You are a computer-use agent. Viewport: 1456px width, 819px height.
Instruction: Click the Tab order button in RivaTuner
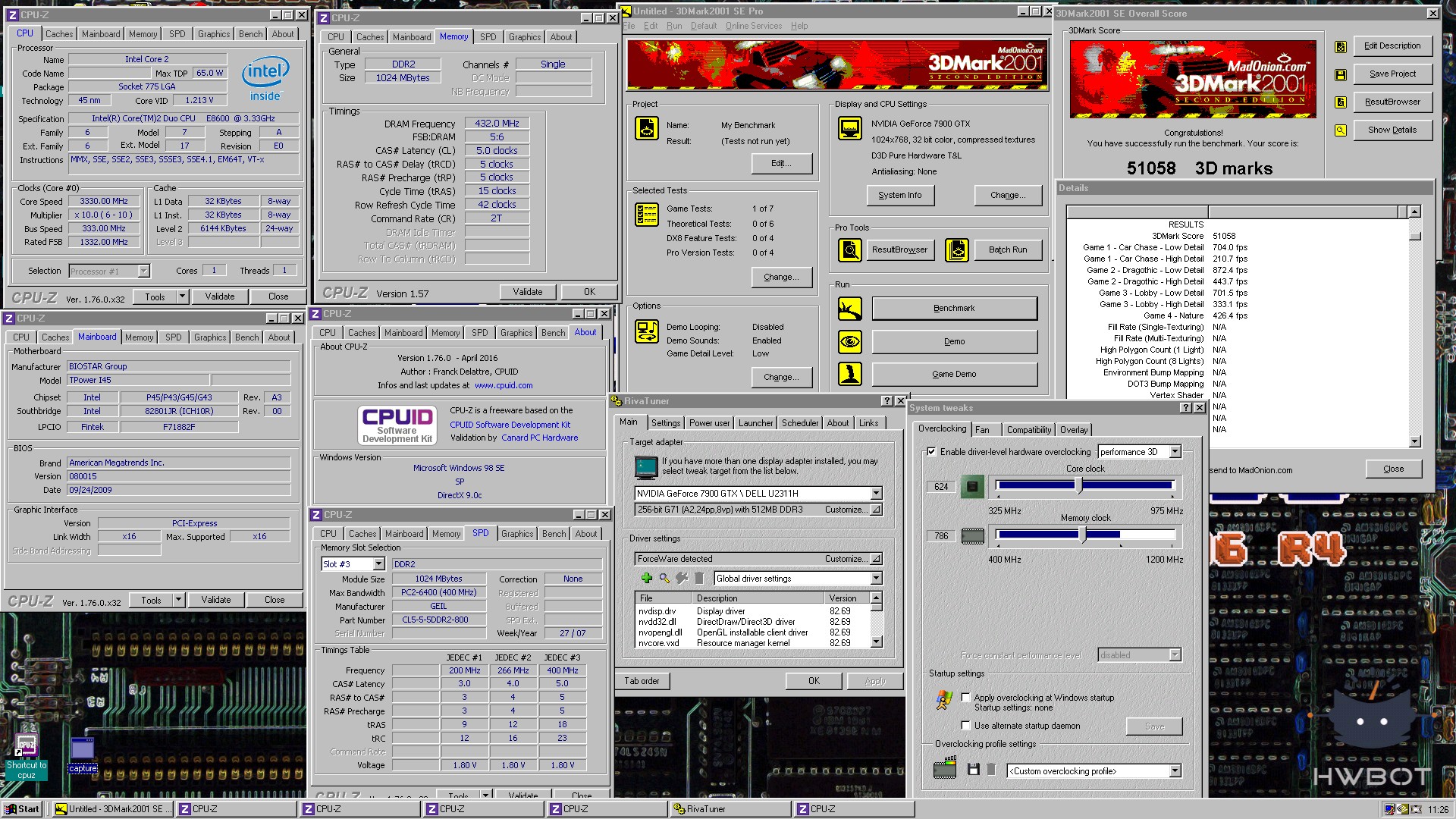[641, 681]
